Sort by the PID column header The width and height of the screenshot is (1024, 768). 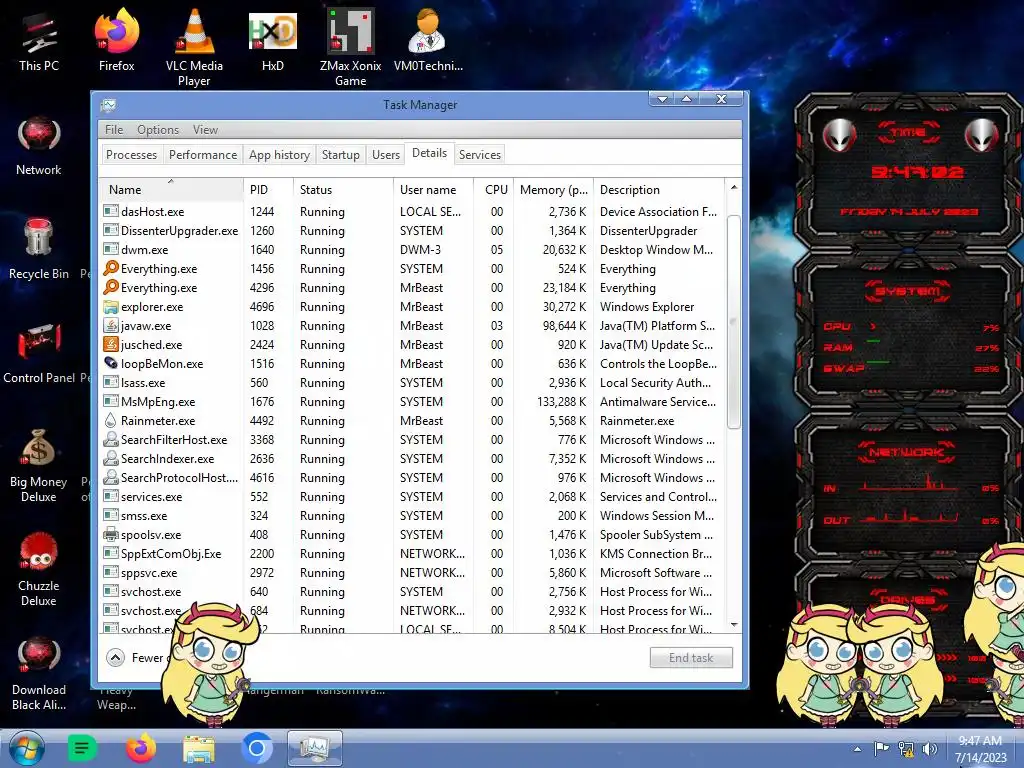[x=268, y=189]
